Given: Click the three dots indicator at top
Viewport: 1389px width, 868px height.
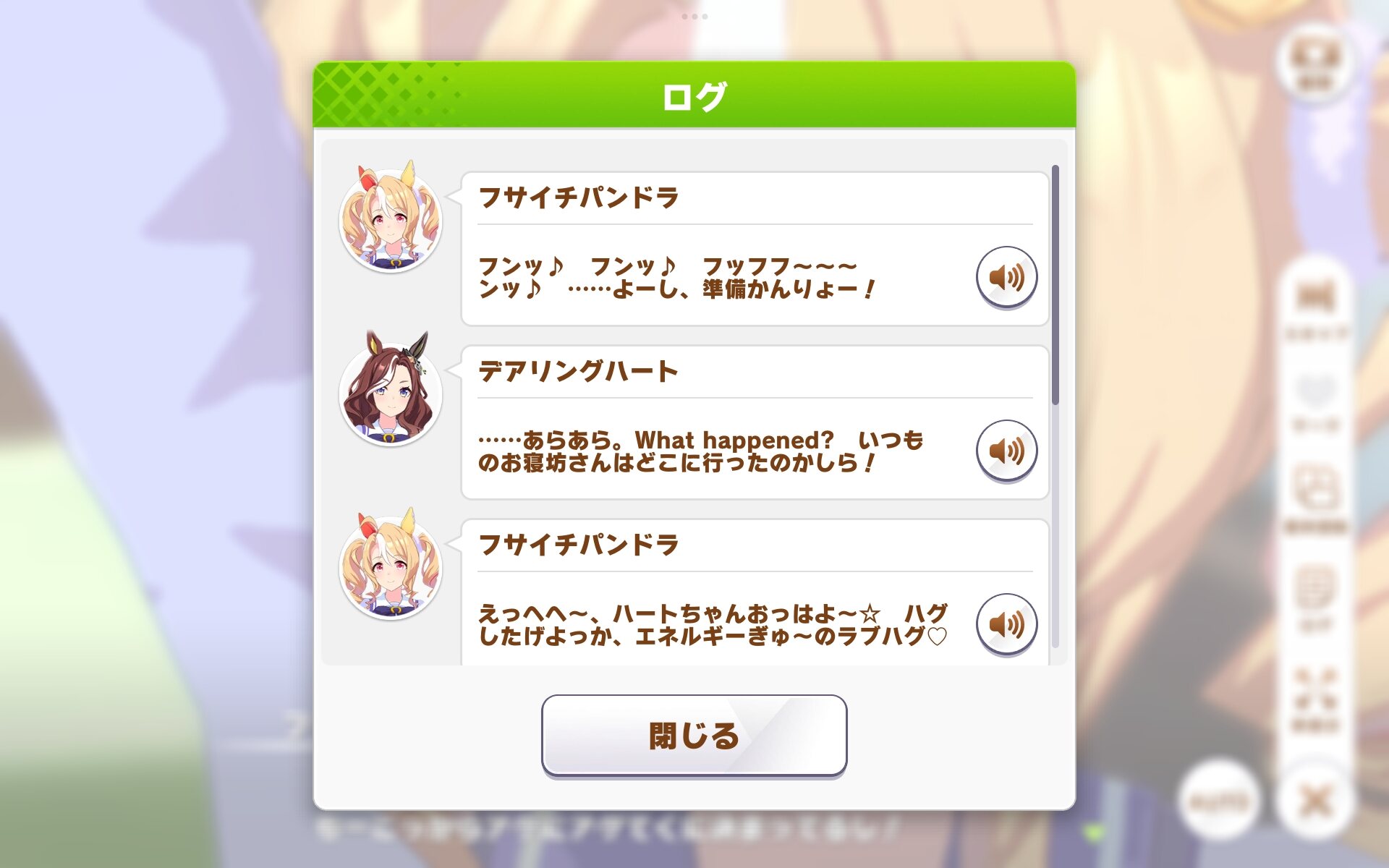Looking at the screenshot, I should [x=694, y=16].
